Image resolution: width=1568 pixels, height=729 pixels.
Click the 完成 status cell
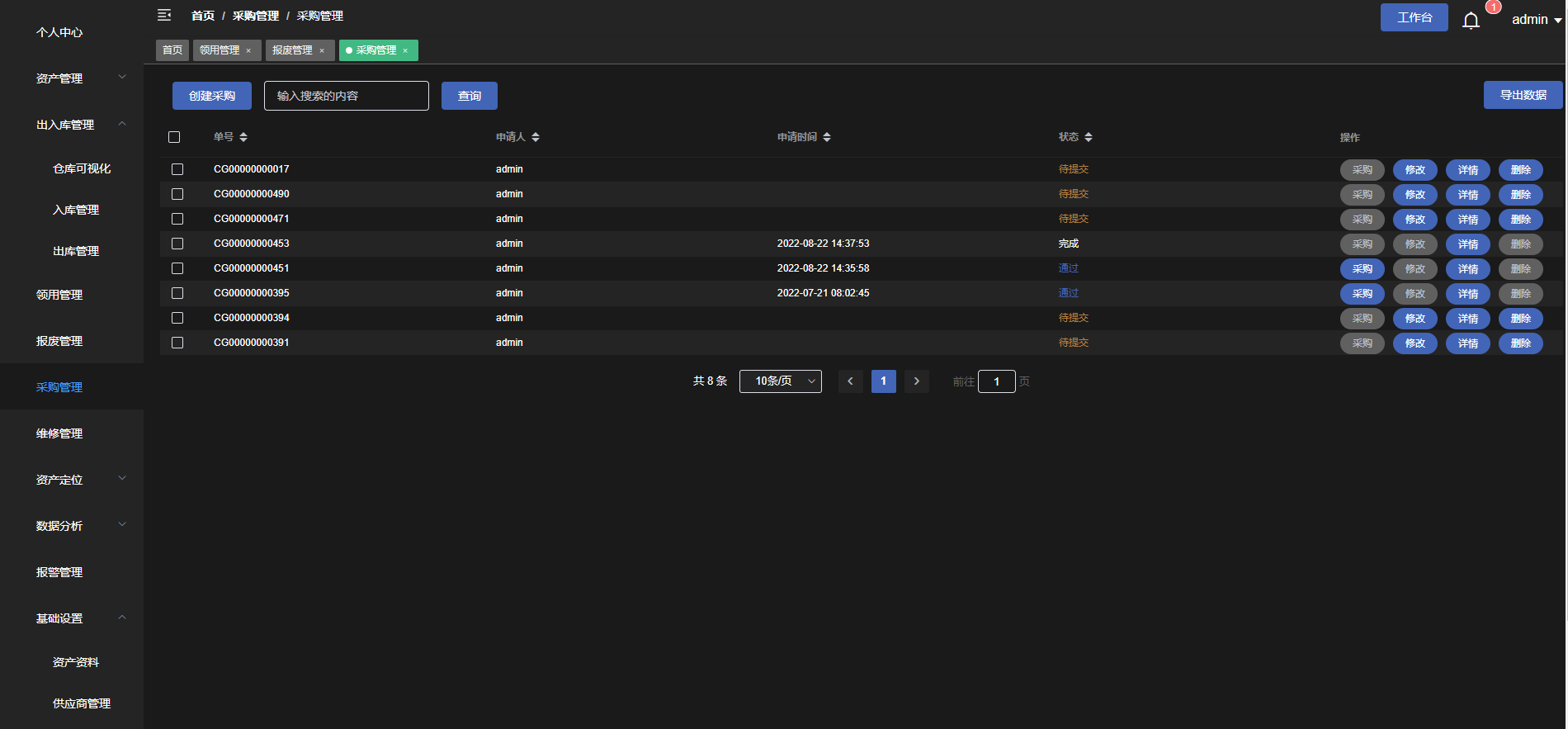pyautogui.click(x=1069, y=244)
